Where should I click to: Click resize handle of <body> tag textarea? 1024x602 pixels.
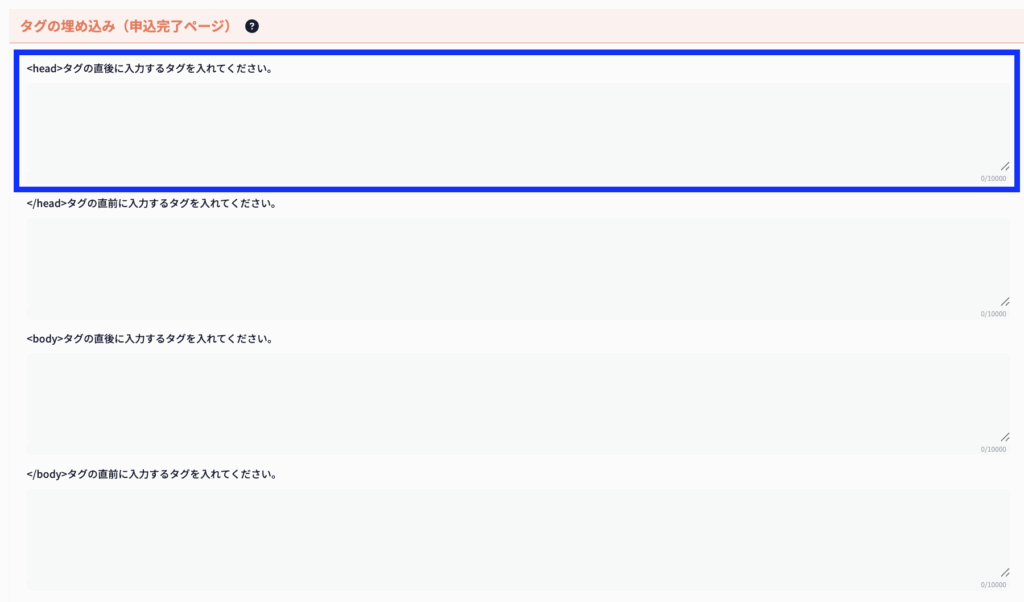1004,437
